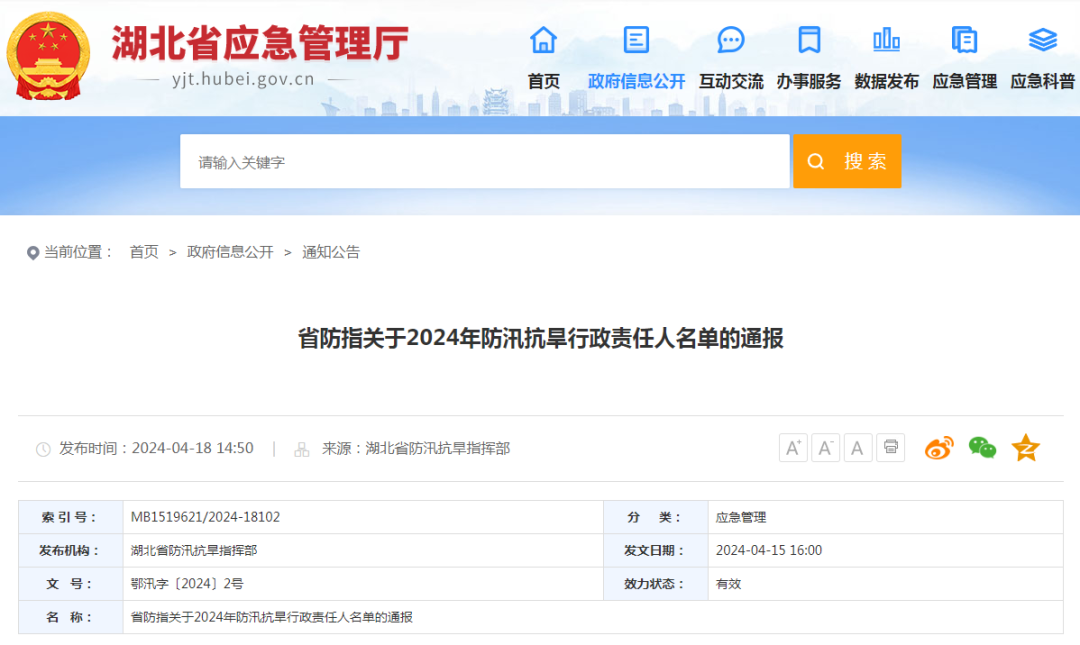Share the article via WeChat

[x=983, y=448]
